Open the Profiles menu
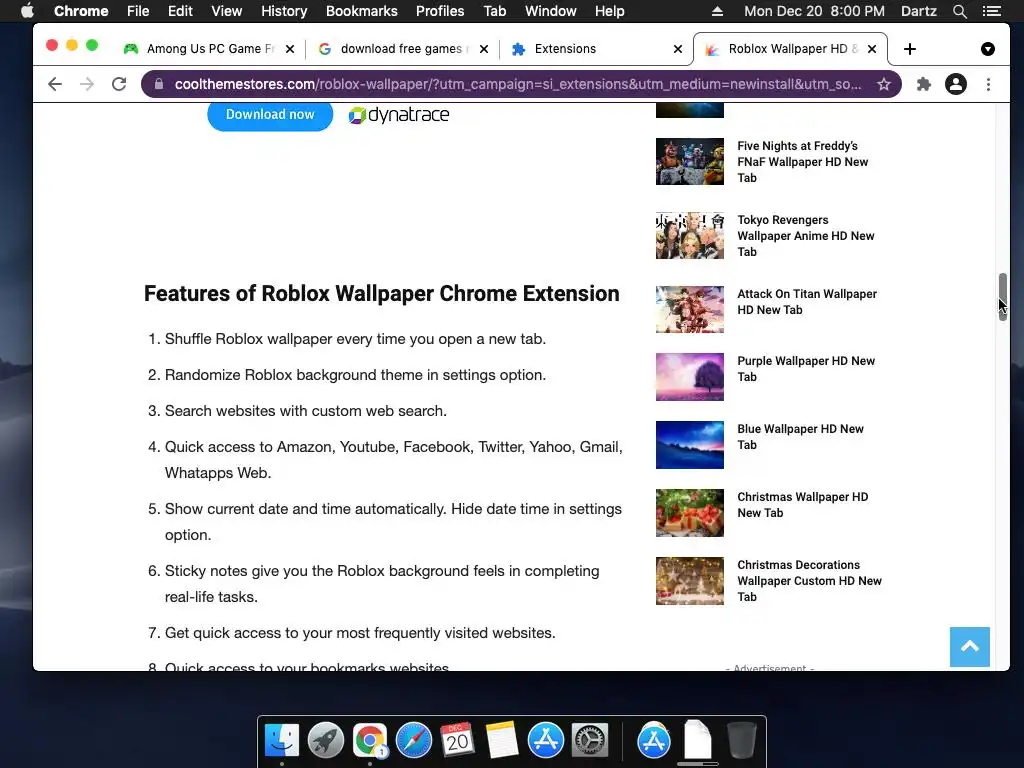The width and height of the screenshot is (1024, 768). point(440,11)
